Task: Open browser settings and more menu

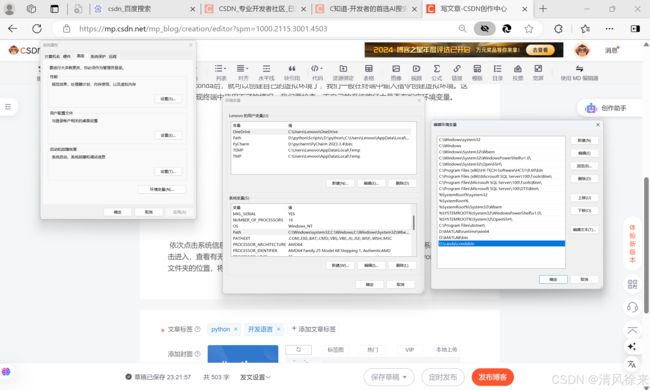Action: coord(609,29)
